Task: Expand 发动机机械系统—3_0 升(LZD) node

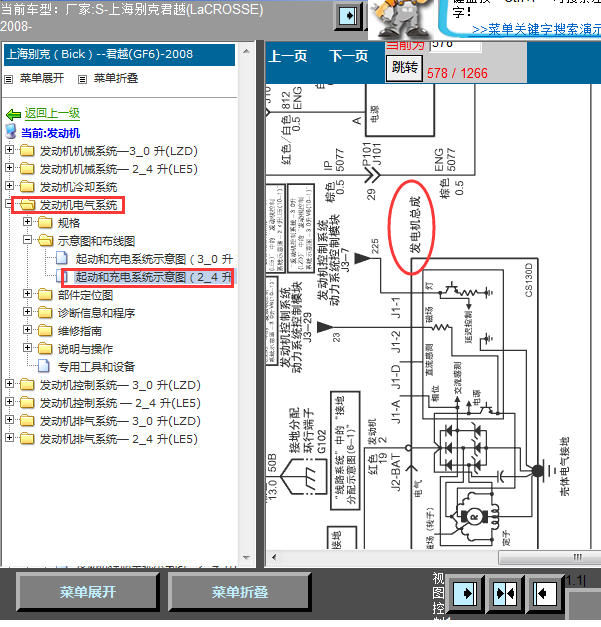Action: coord(9,150)
